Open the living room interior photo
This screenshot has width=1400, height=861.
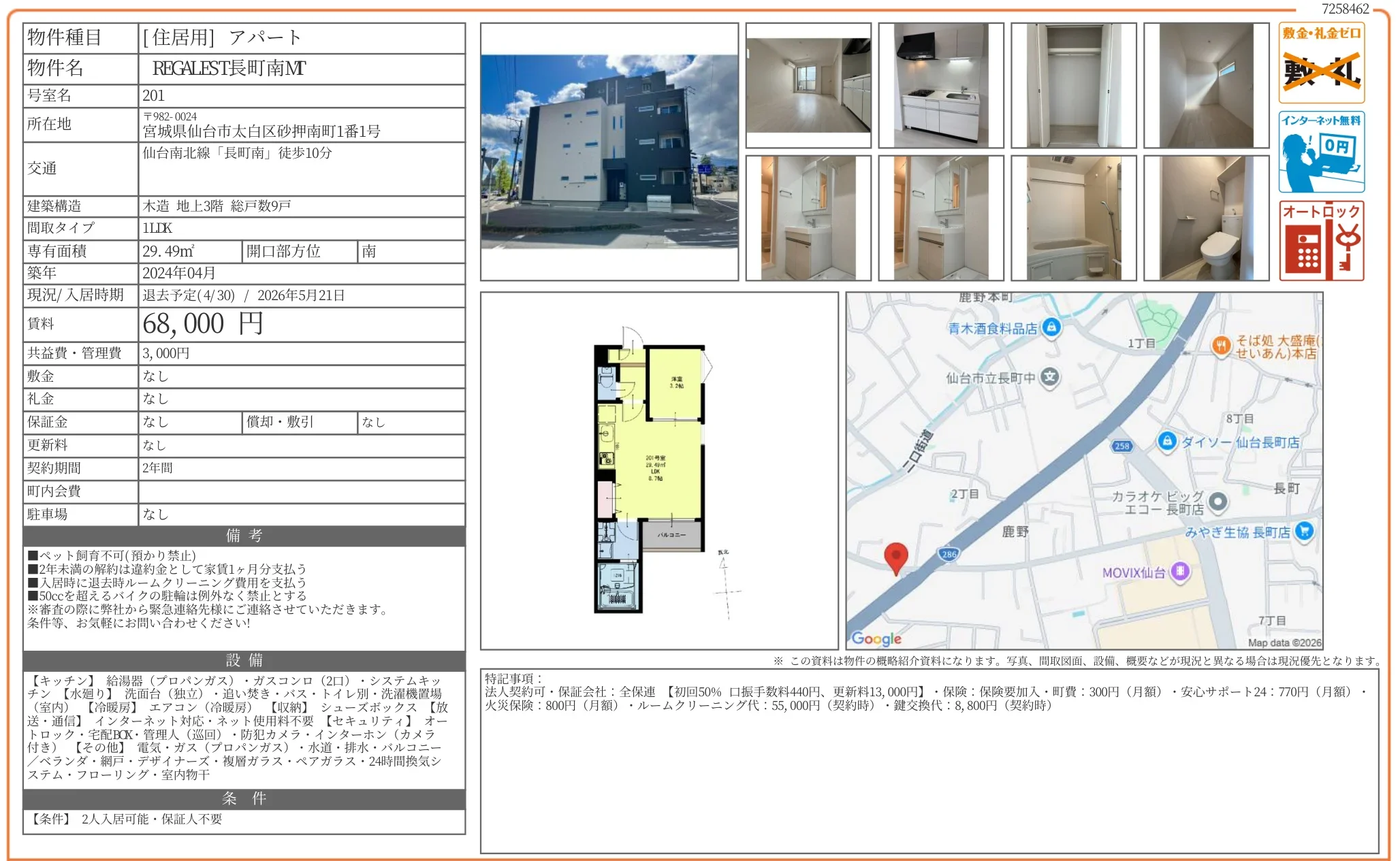click(x=808, y=85)
